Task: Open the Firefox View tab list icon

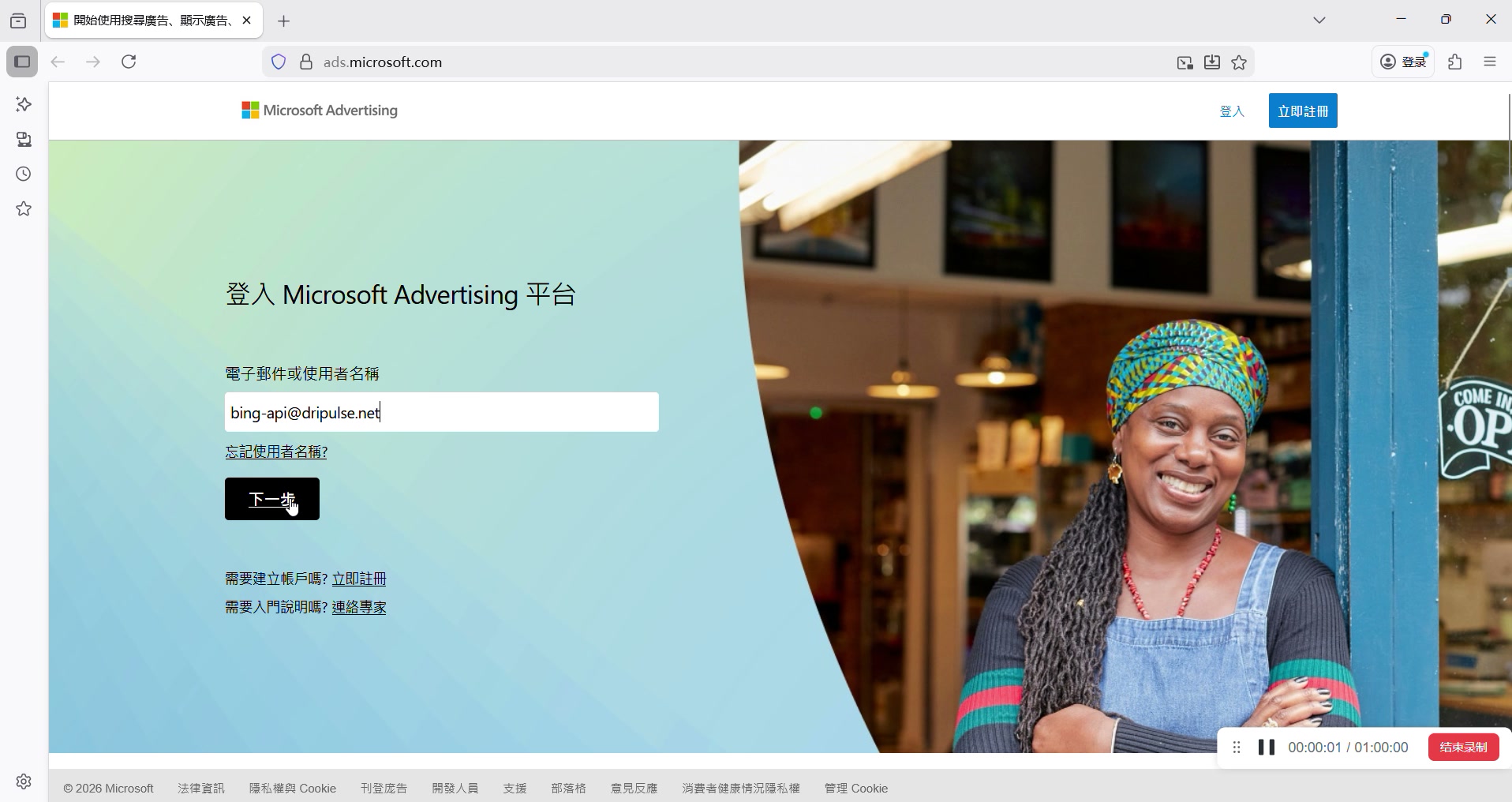Action: tap(18, 21)
